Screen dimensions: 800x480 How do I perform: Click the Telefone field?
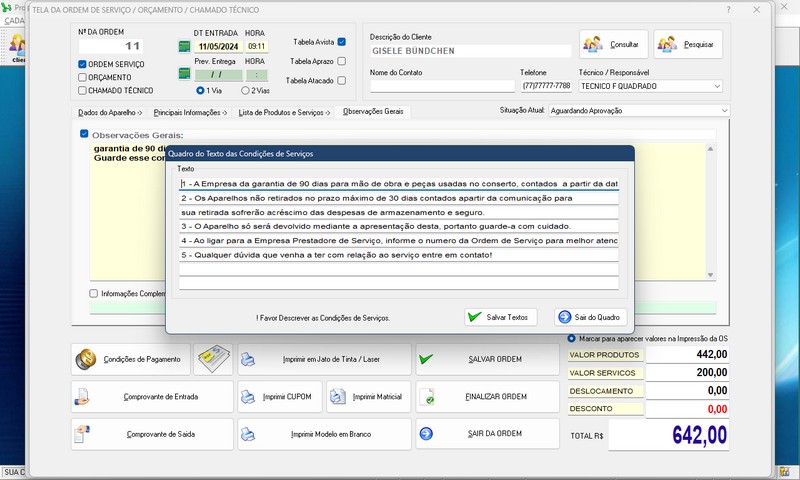coord(546,86)
